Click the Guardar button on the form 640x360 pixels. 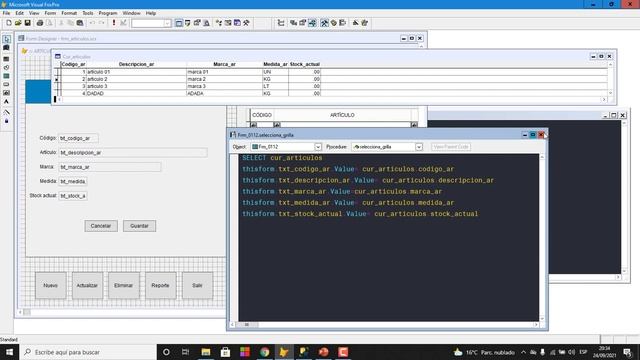click(139, 226)
